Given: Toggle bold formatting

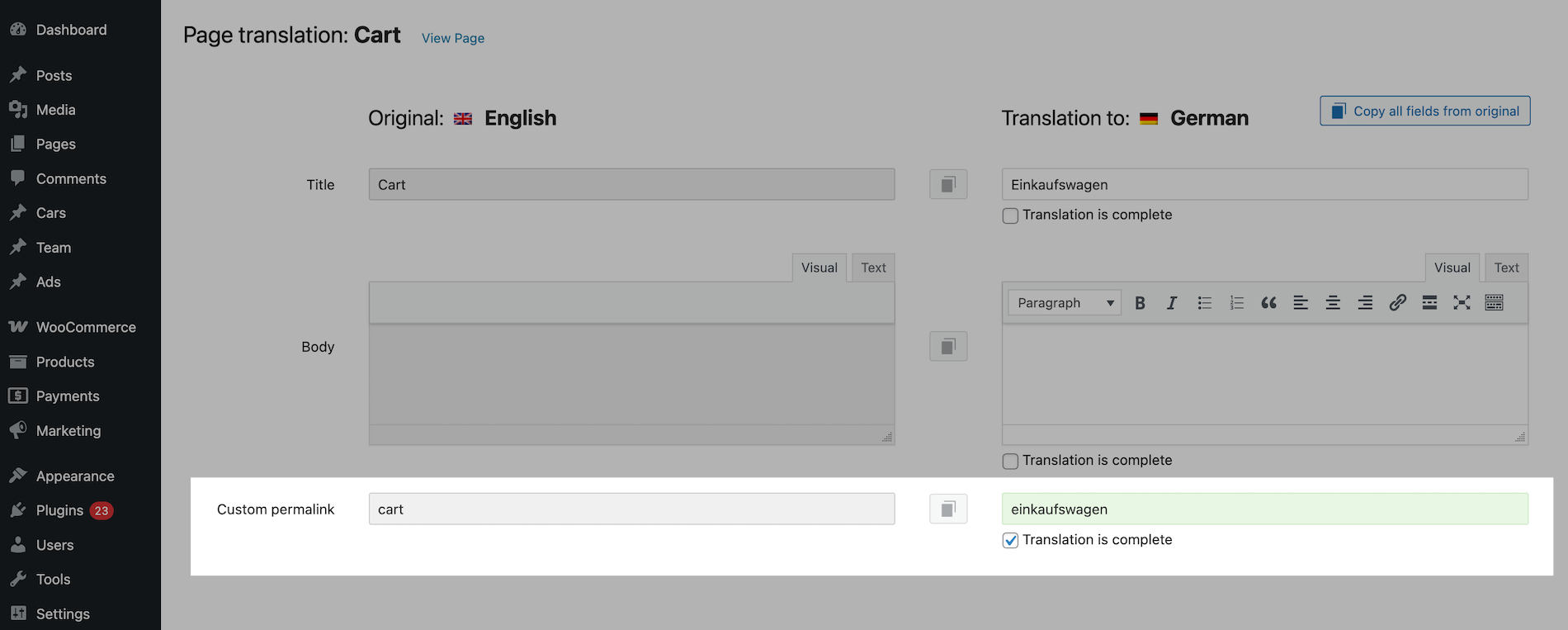Looking at the screenshot, I should click(1140, 303).
